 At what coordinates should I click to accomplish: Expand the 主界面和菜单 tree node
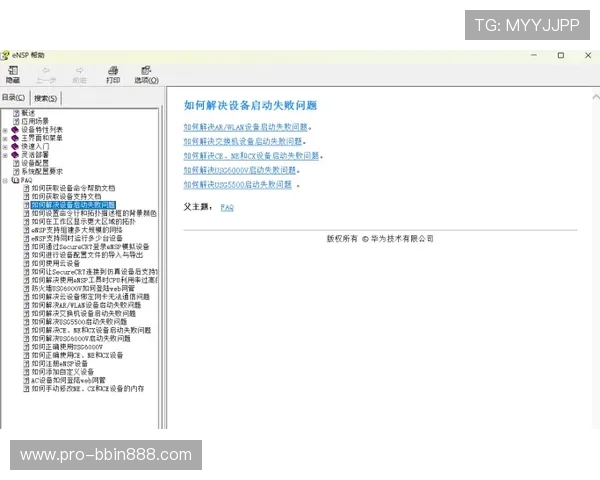[5, 139]
